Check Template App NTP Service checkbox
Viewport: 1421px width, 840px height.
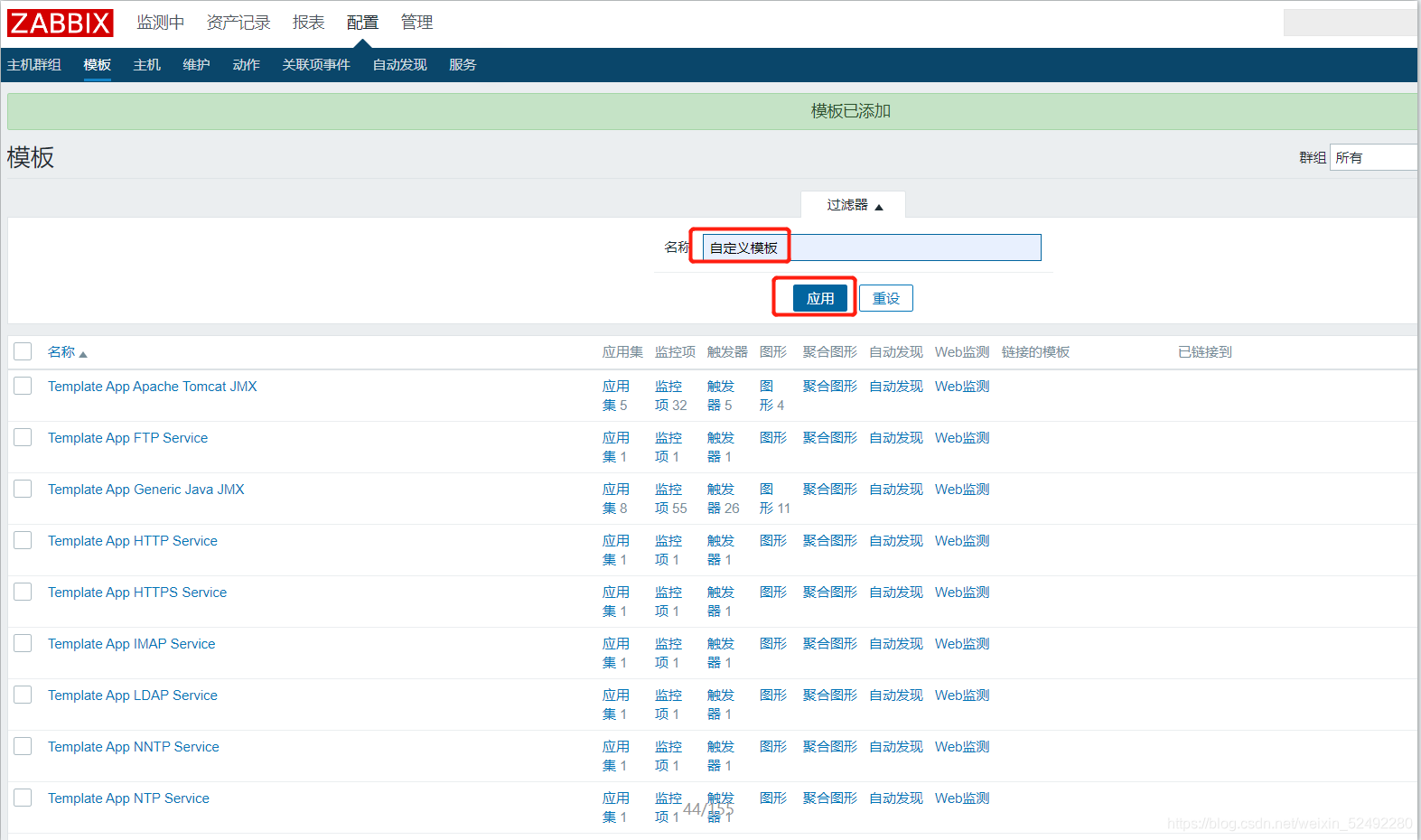tap(23, 798)
